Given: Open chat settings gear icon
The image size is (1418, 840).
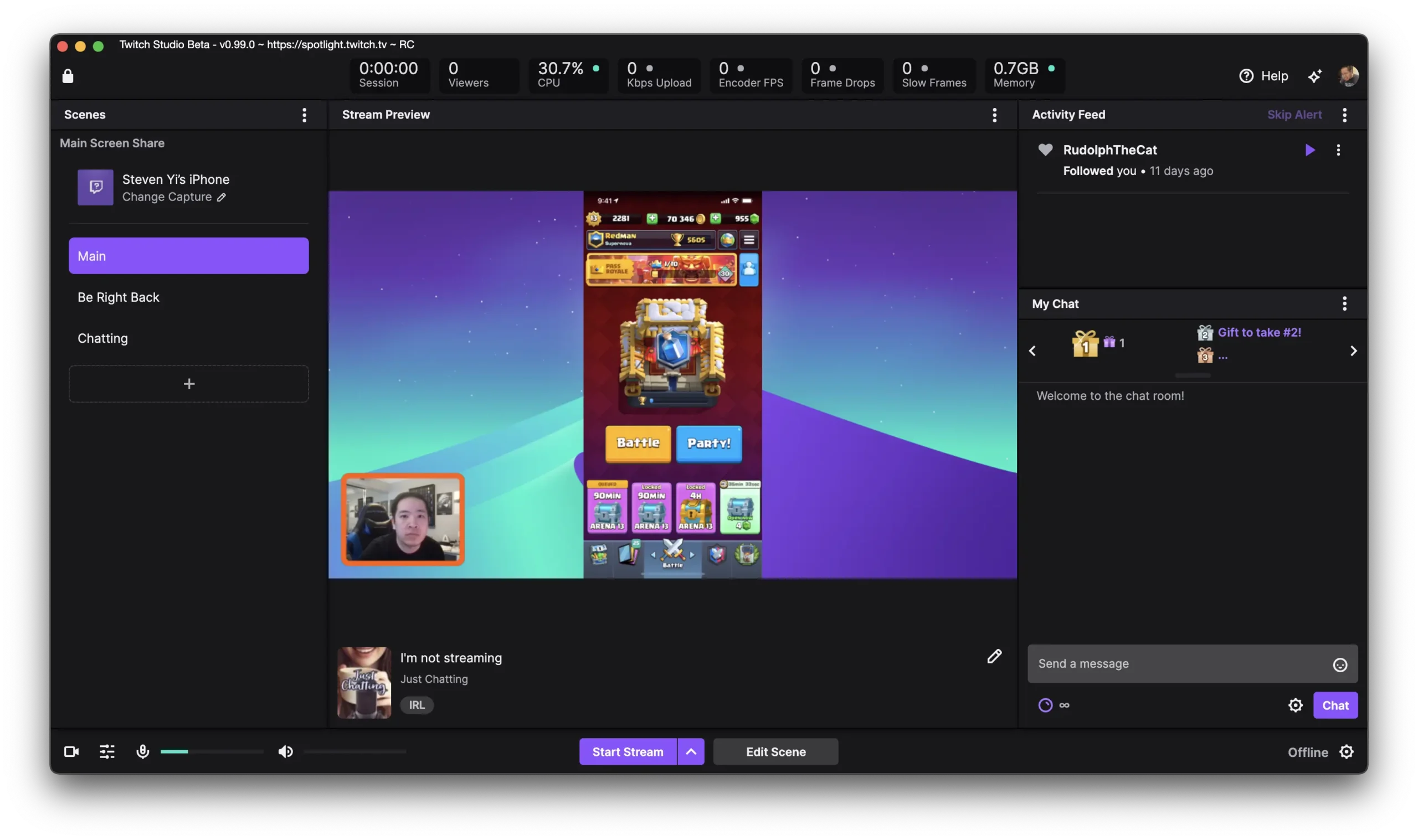Looking at the screenshot, I should (1294, 705).
